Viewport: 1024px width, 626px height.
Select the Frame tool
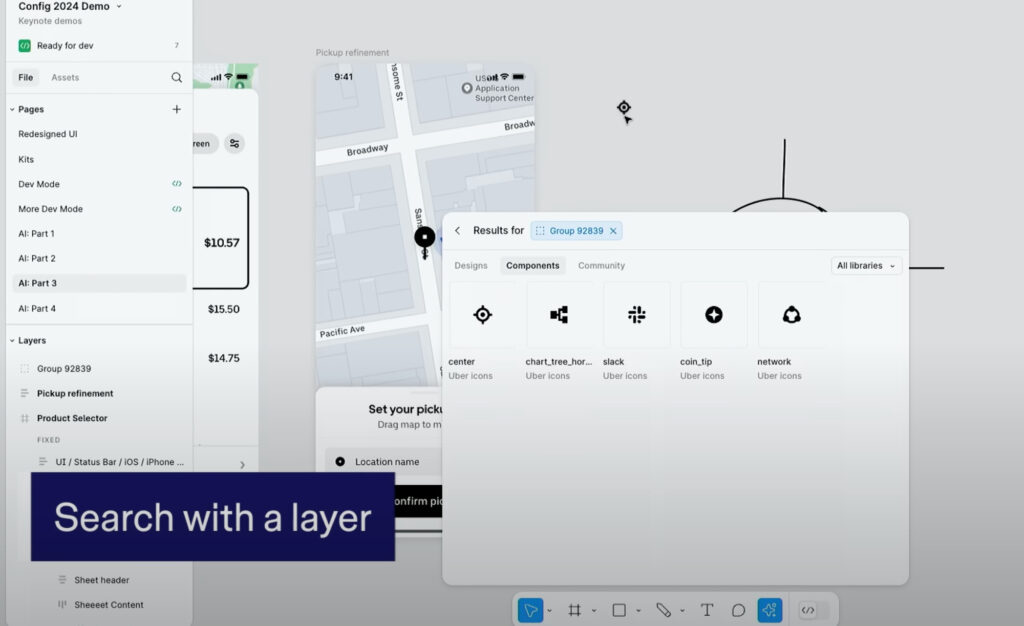(x=575, y=610)
